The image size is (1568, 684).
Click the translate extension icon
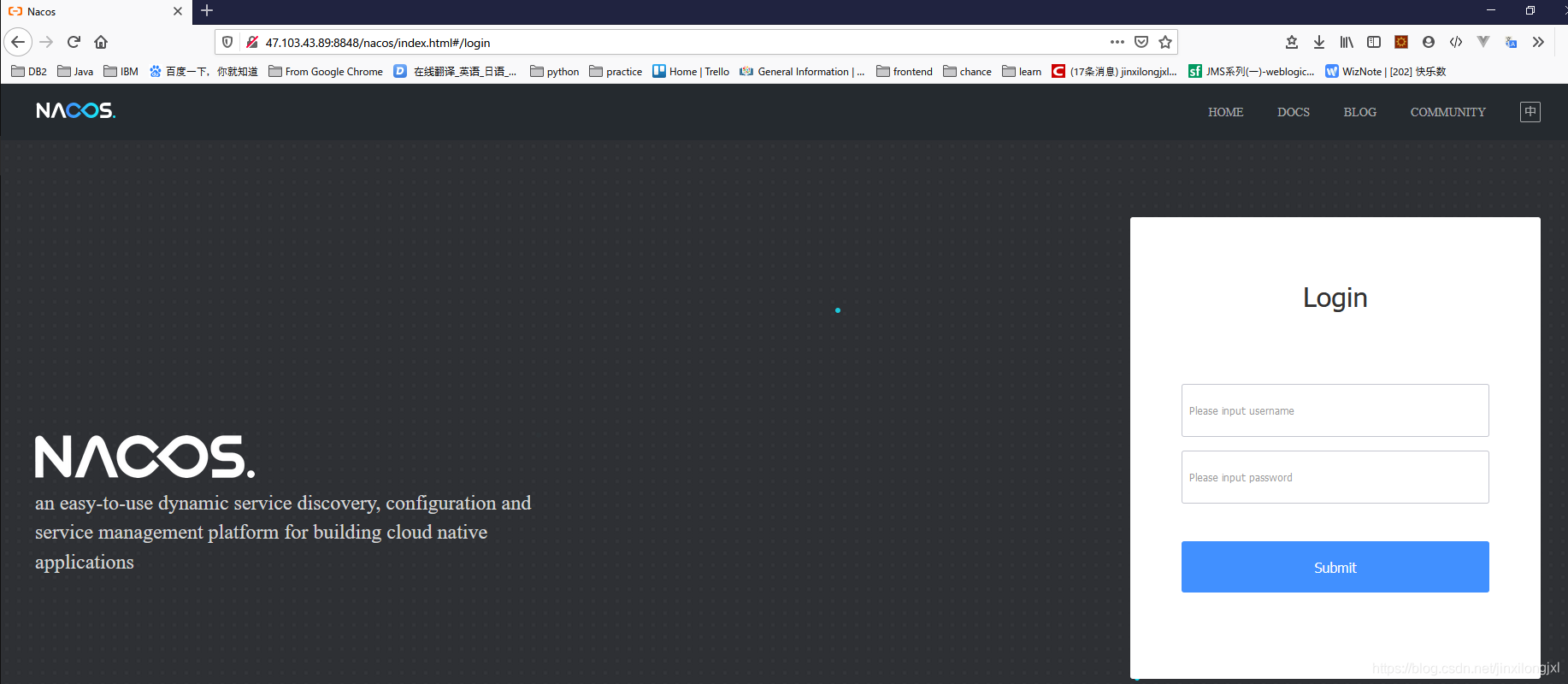tap(1511, 42)
